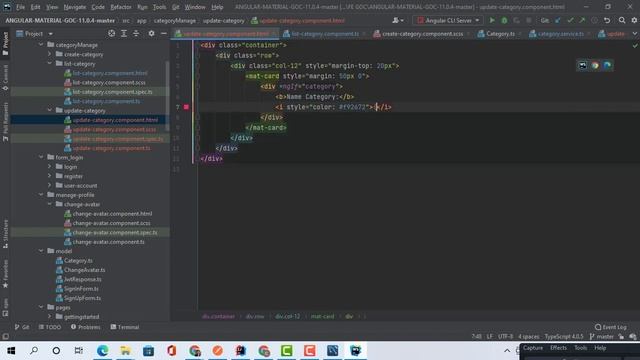Image resolution: width=640 pixels, height=360 pixels.
Task: Open Pull Requests tool window in sidebar
Action: pyautogui.click(x=5, y=122)
